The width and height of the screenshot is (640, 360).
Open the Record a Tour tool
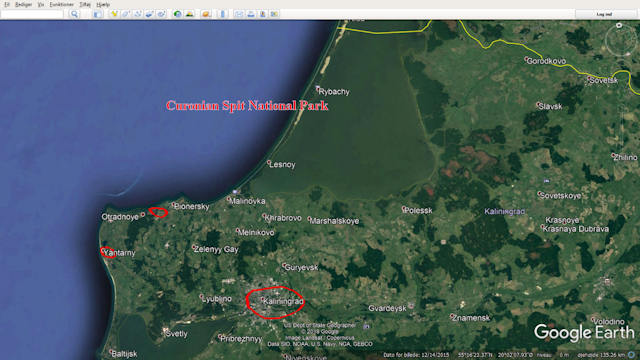click(162, 14)
